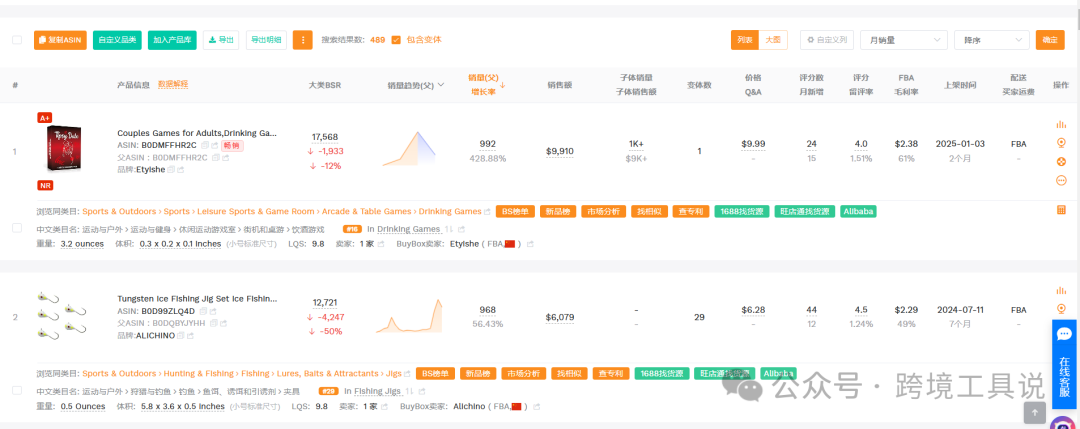1080x429 pixels.
Task: Toggle the select-all checkbox in toolbar
Action: tap(16, 40)
